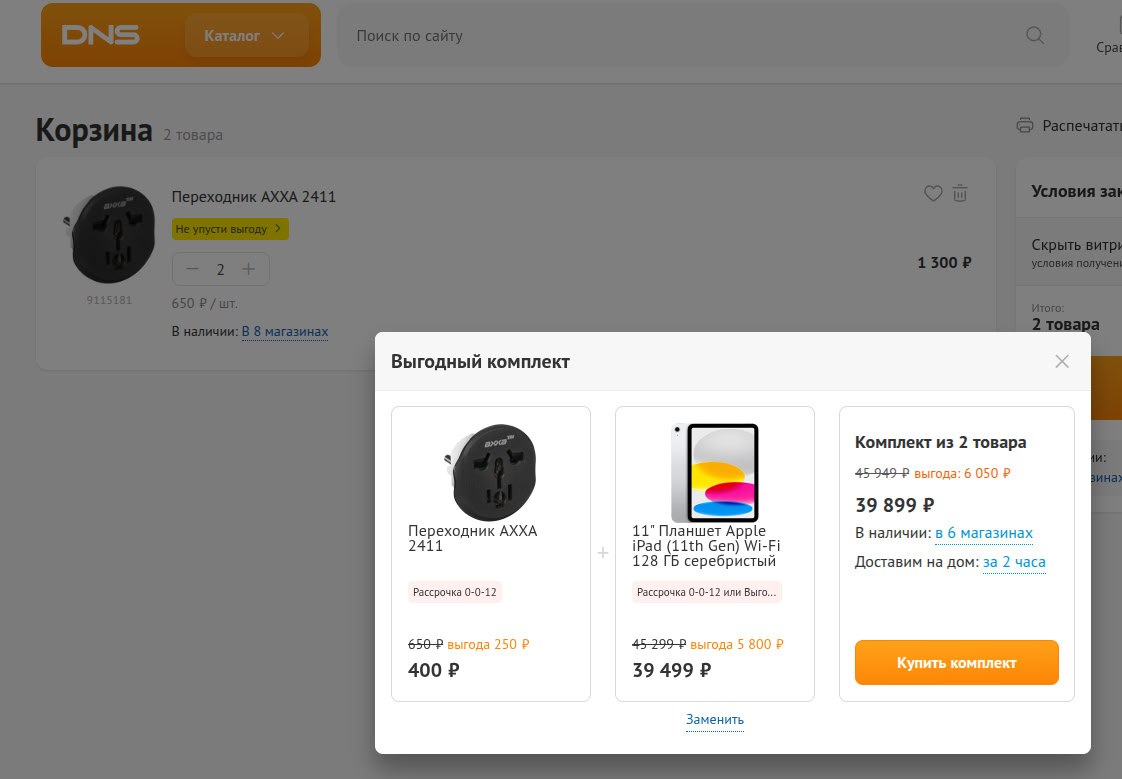Viewport: 1122px width, 779px height.
Task: Decrease quantity with minus button
Action: [x=192, y=269]
